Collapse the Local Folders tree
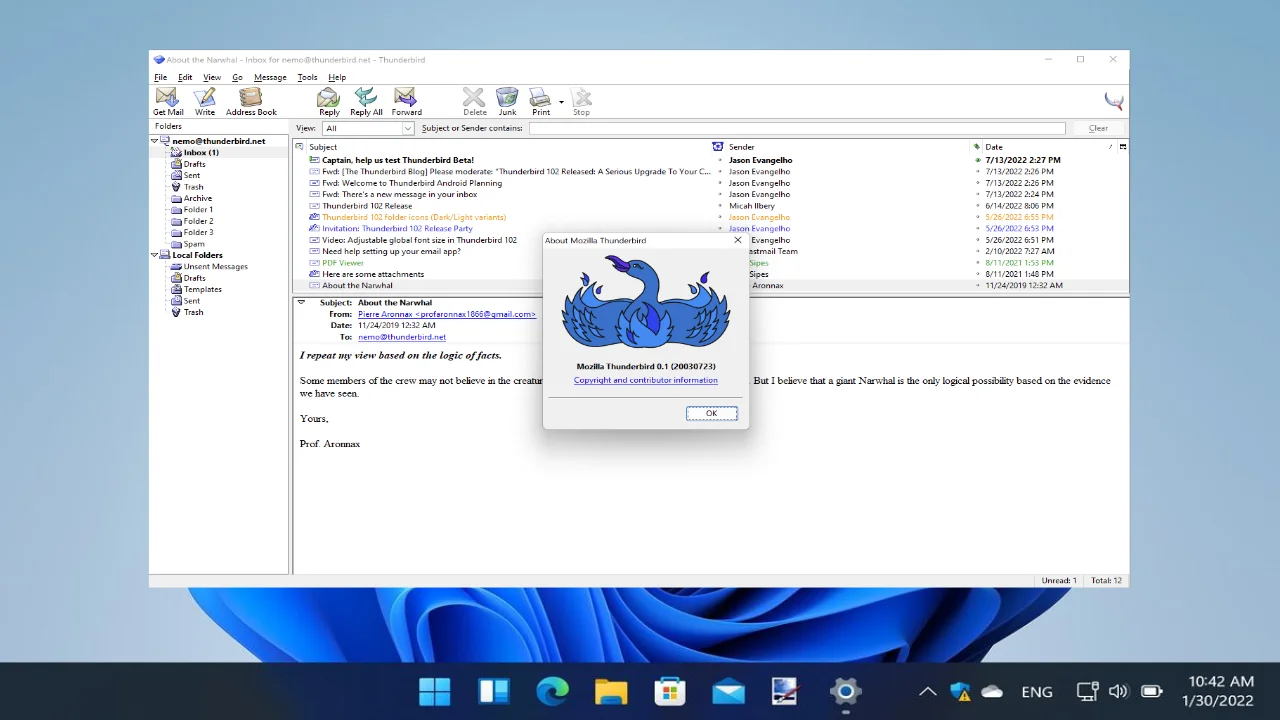 pyautogui.click(x=155, y=255)
